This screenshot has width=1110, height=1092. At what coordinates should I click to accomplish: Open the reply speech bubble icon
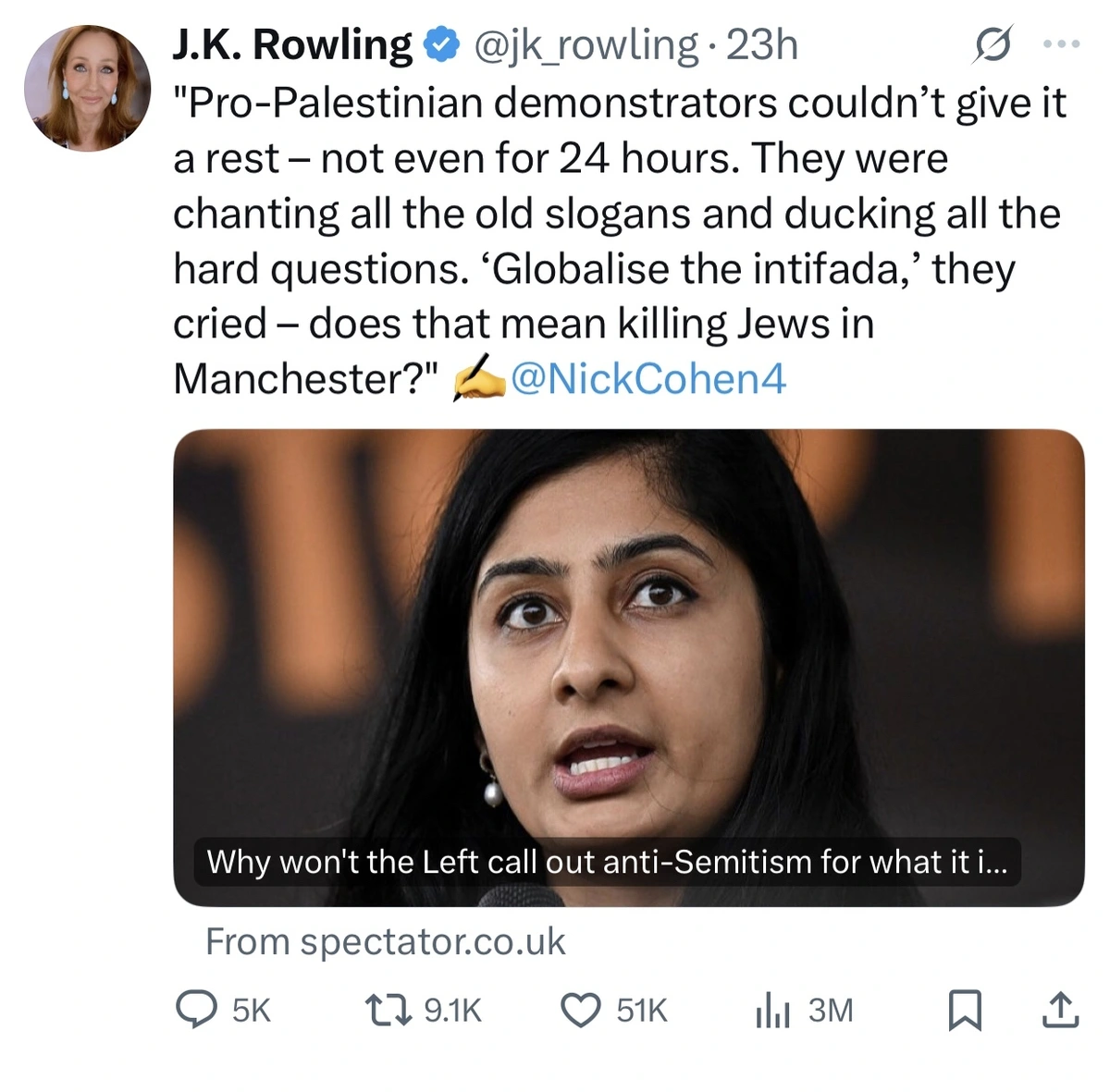196,1010
